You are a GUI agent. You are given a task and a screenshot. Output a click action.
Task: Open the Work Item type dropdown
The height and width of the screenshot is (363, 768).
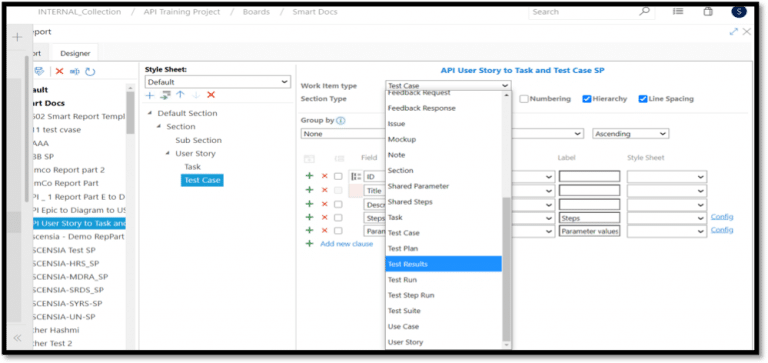448,86
